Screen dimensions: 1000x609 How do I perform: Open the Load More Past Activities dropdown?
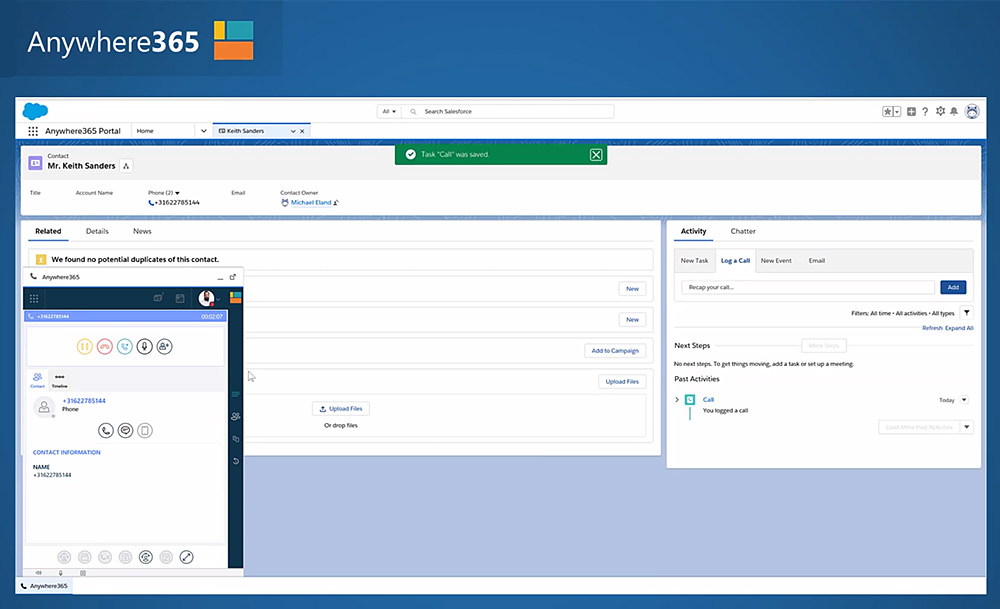coord(967,427)
